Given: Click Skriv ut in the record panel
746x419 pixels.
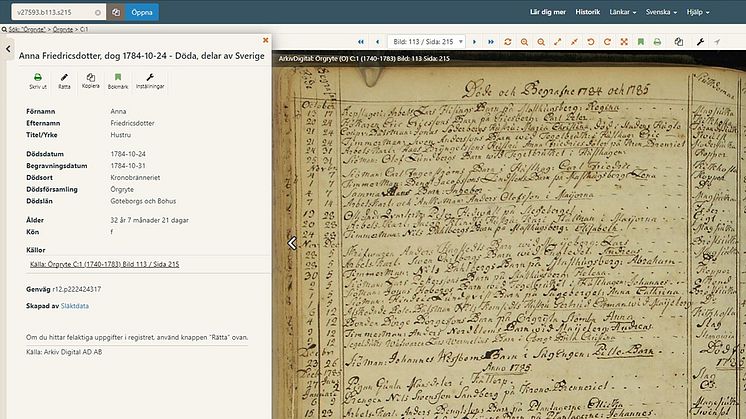Looking at the screenshot, I should tap(38, 81).
